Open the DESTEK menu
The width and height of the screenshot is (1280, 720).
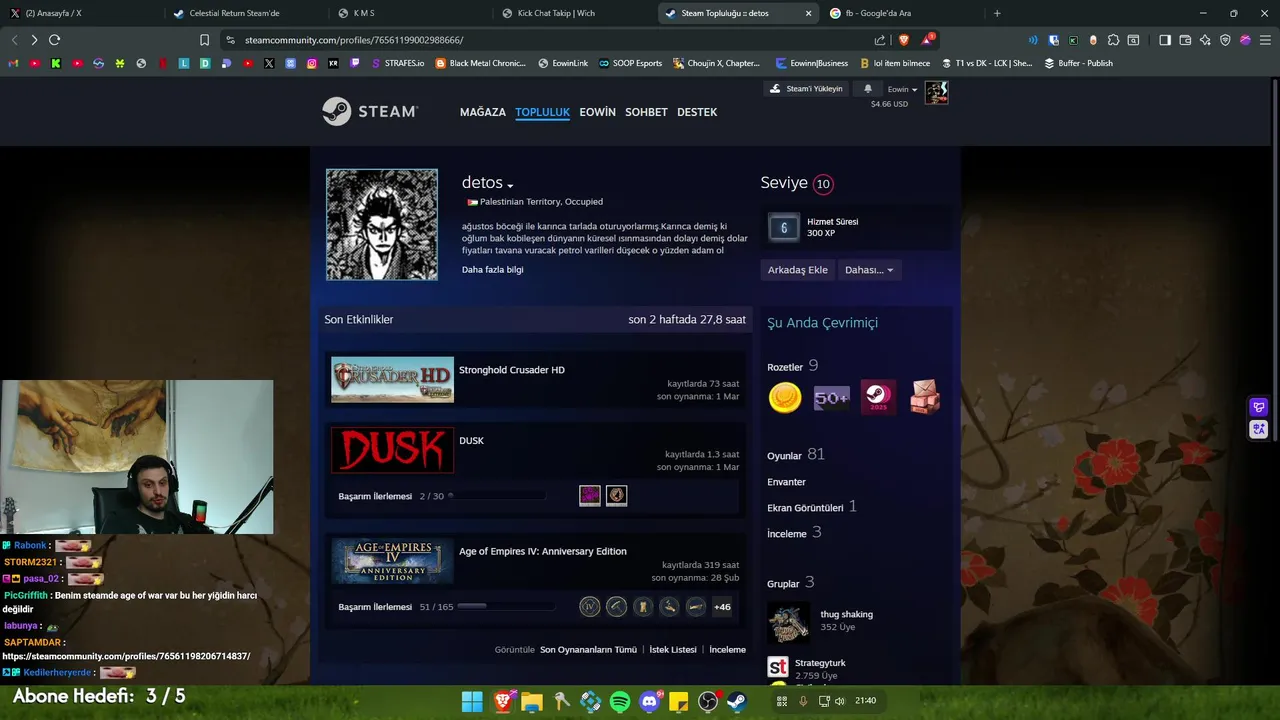pos(697,112)
